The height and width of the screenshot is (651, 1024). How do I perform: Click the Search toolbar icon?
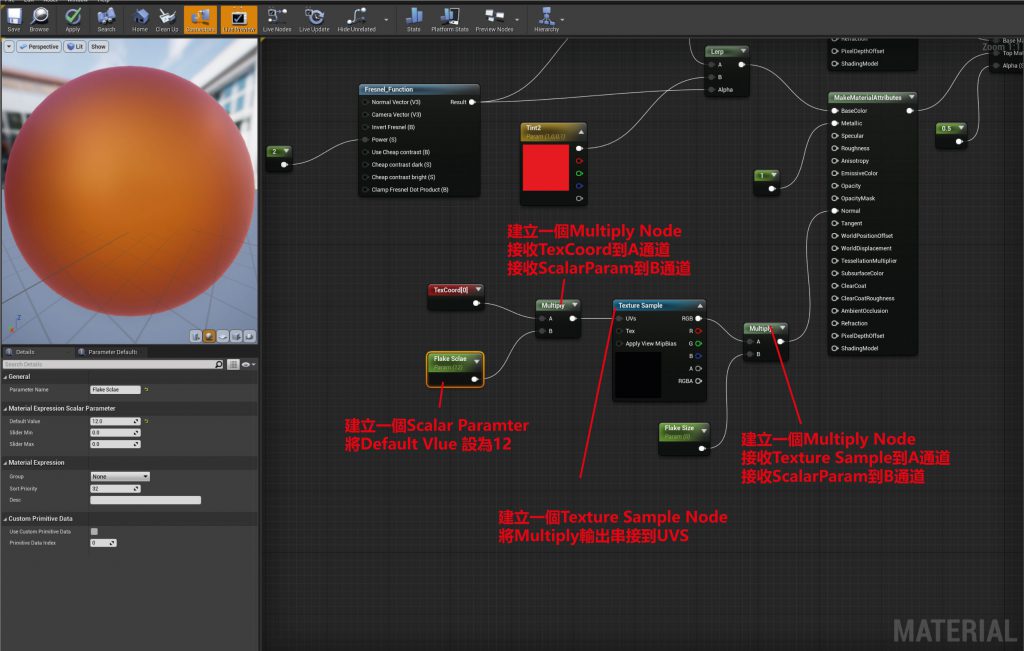point(107,18)
